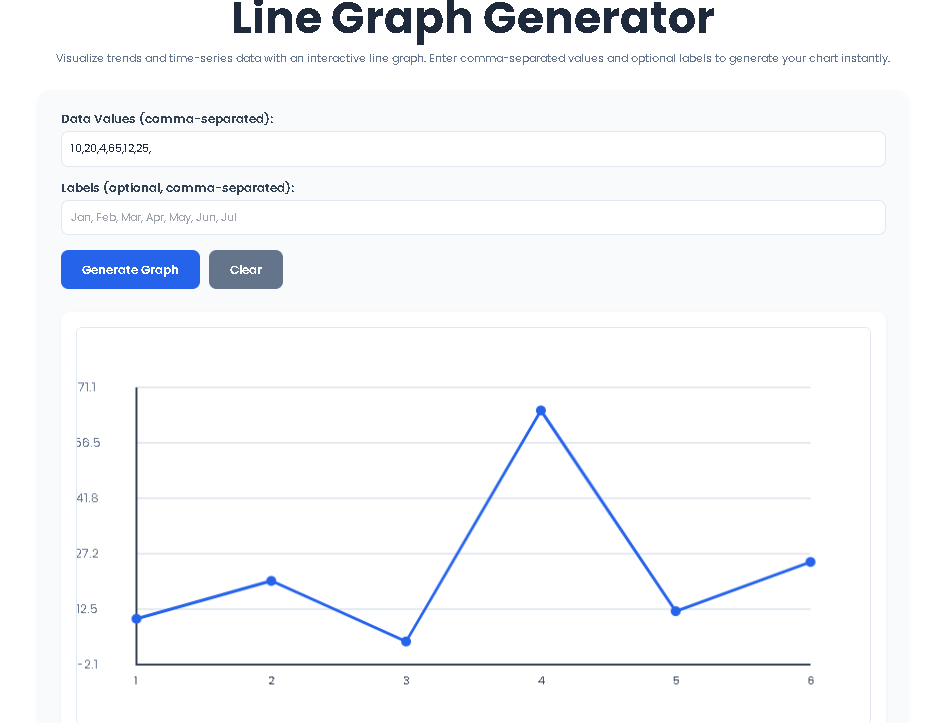Screen dimensions: 930x723
Task: Click the last data point at x position 6
Action: [x=811, y=562]
